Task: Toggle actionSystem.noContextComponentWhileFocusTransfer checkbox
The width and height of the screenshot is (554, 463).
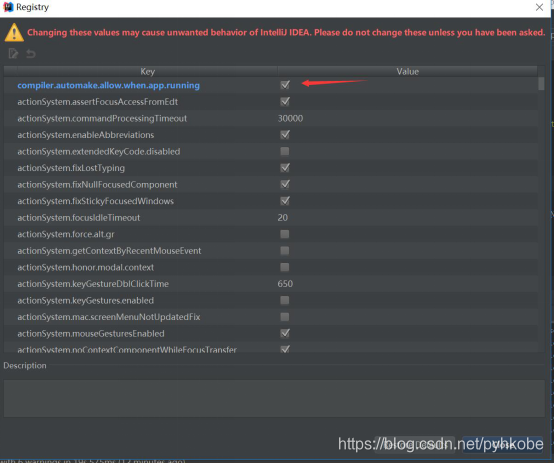Action: pos(285,349)
